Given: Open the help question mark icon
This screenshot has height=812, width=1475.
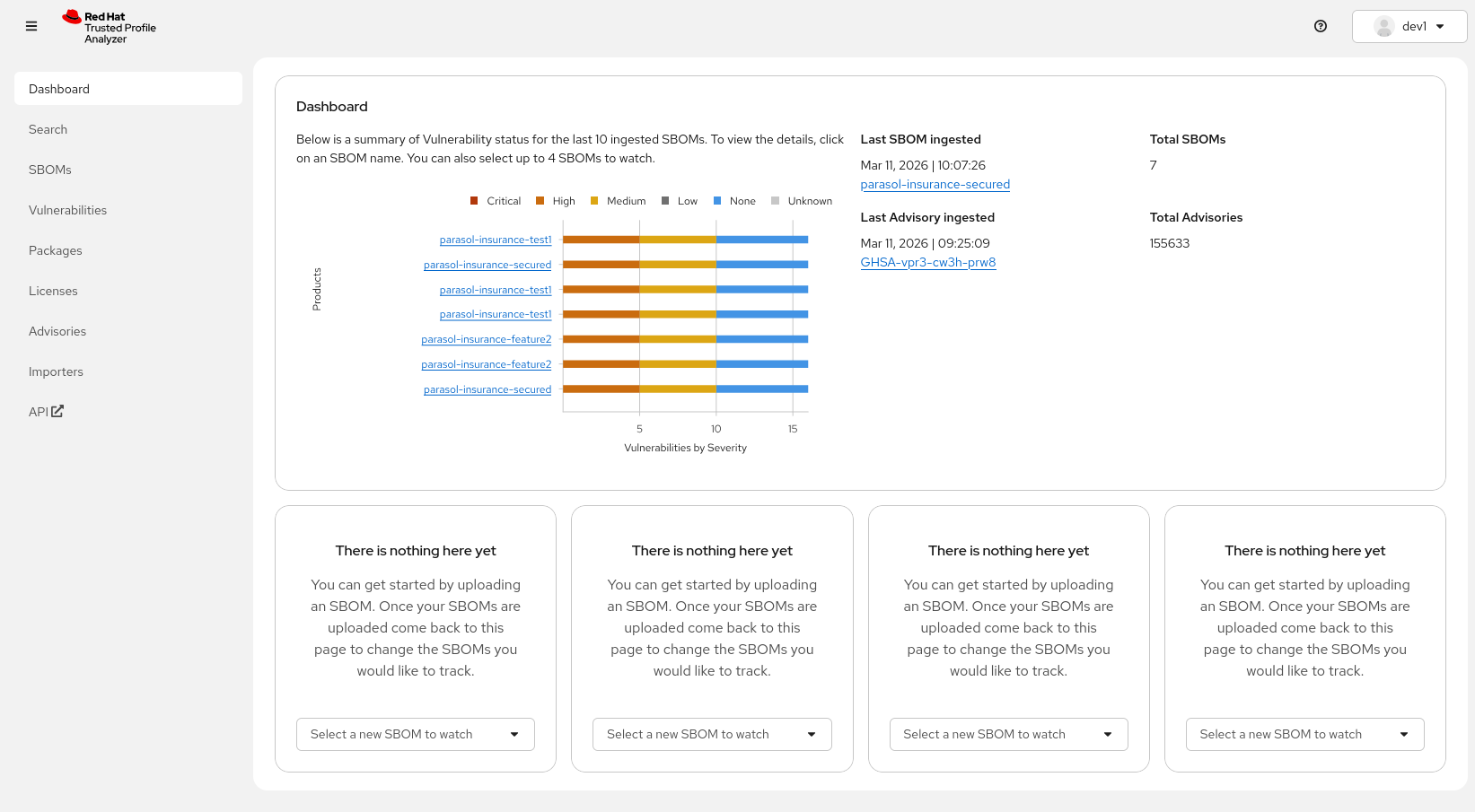Looking at the screenshot, I should point(1320,26).
